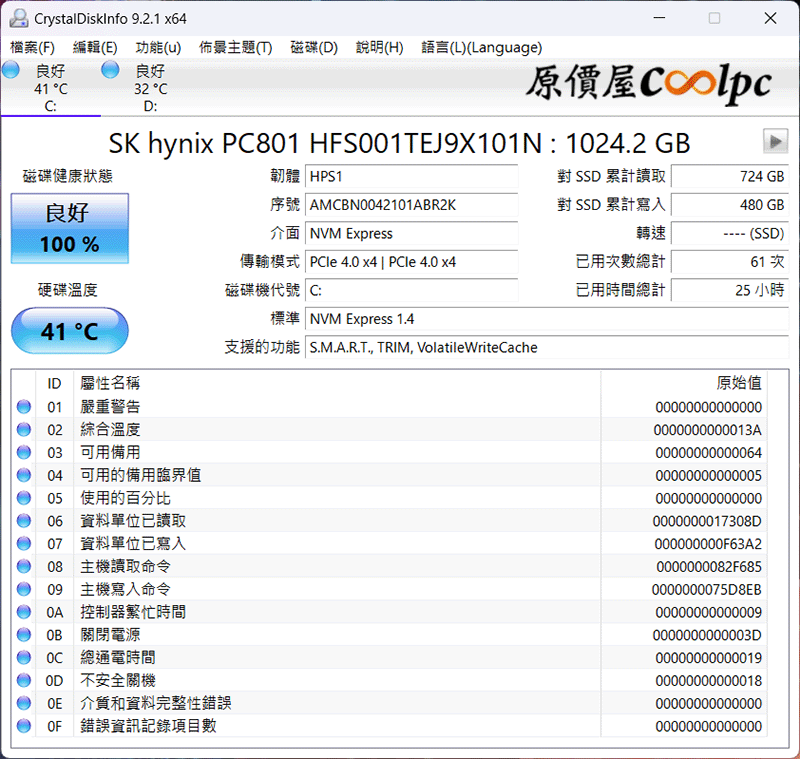Click the C: drive status circle icon
Viewport: 800px width, 759px height.
pos(11,70)
